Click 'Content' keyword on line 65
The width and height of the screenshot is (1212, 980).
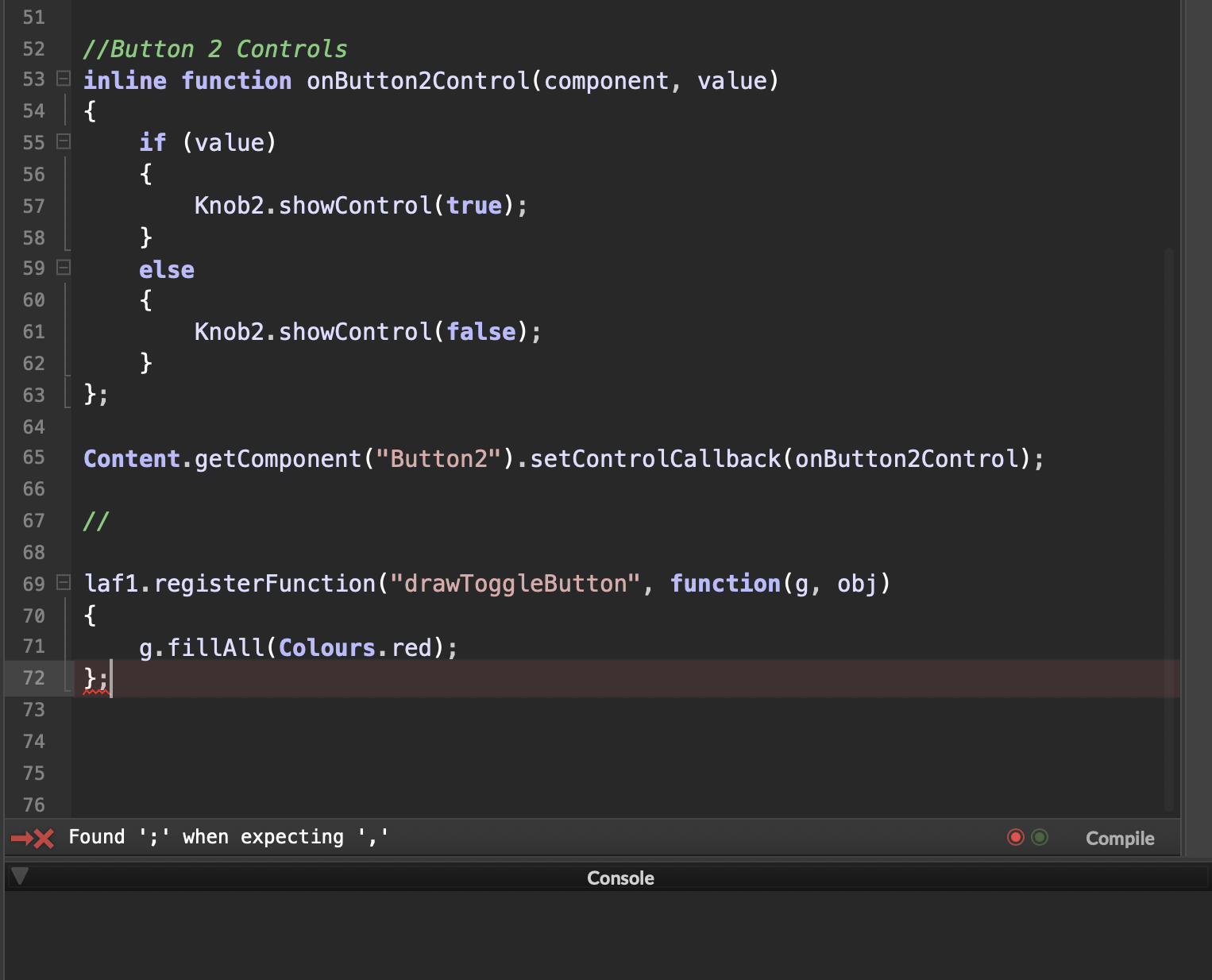132,458
